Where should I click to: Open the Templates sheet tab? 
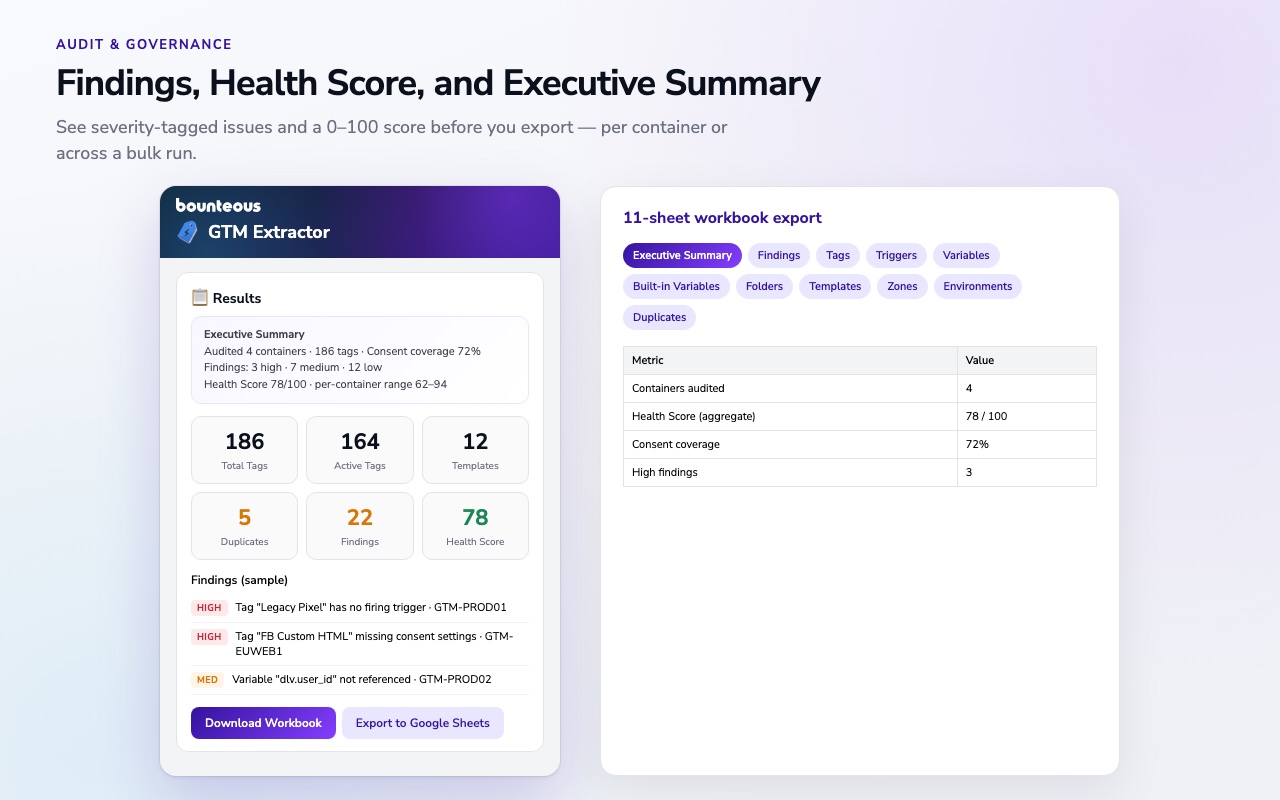835,286
